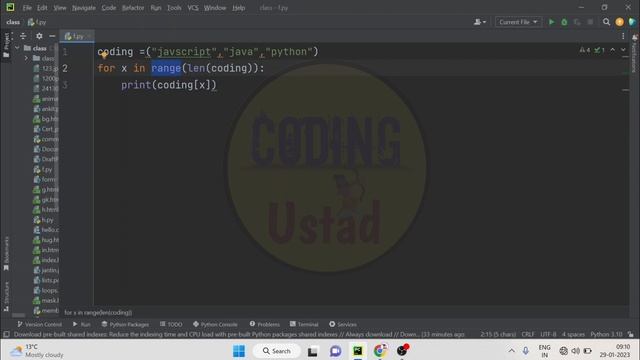The image size is (640, 360).
Task: Open editor tabs options three-dot icon
Action: (623, 36)
